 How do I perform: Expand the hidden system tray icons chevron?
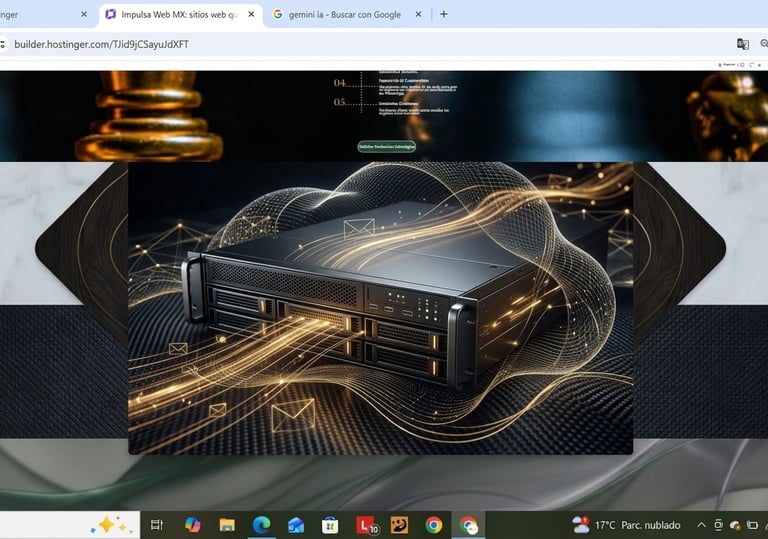[701, 525]
